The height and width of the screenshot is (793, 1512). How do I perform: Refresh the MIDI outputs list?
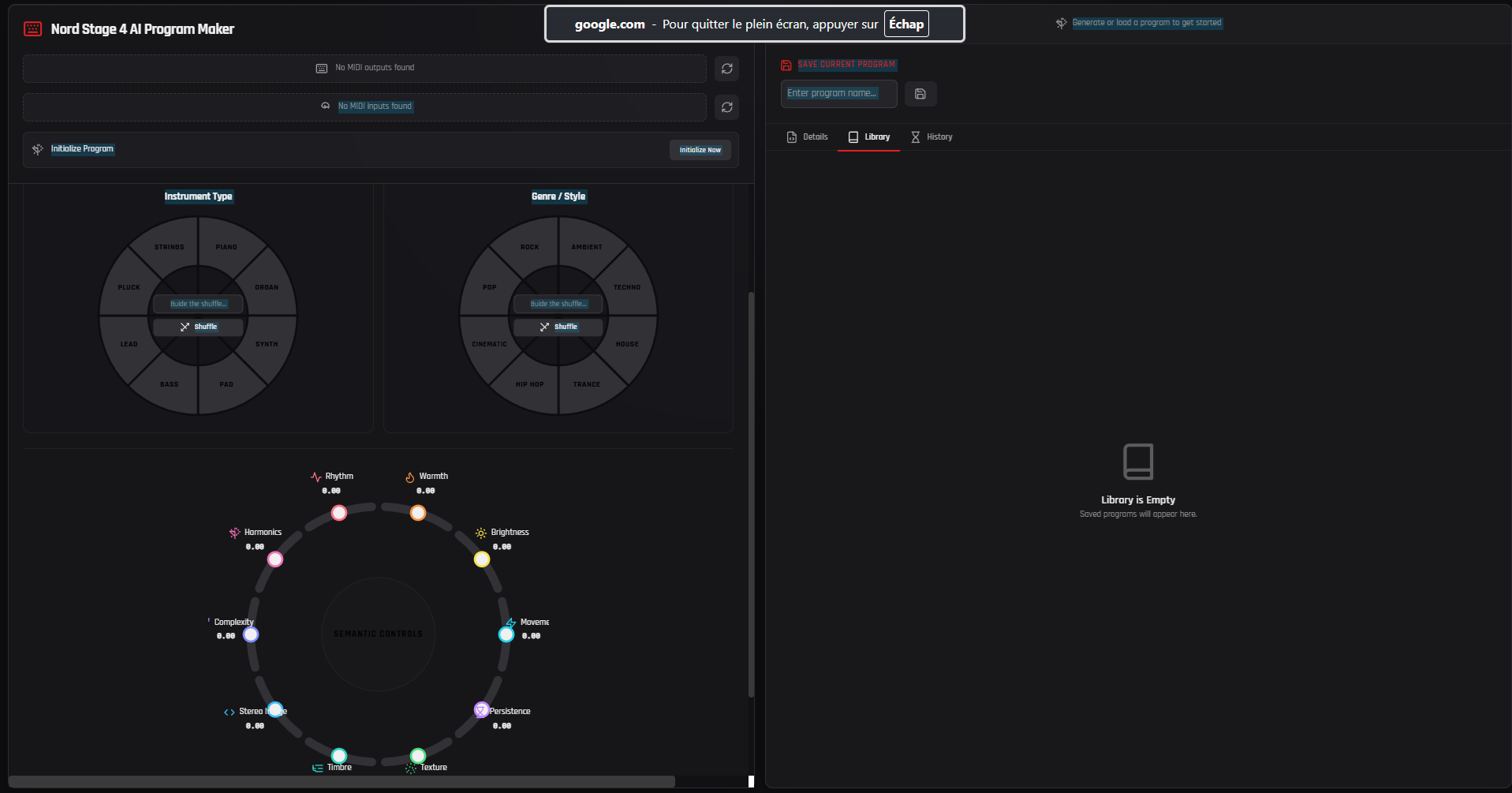pyautogui.click(x=727, y=69)
